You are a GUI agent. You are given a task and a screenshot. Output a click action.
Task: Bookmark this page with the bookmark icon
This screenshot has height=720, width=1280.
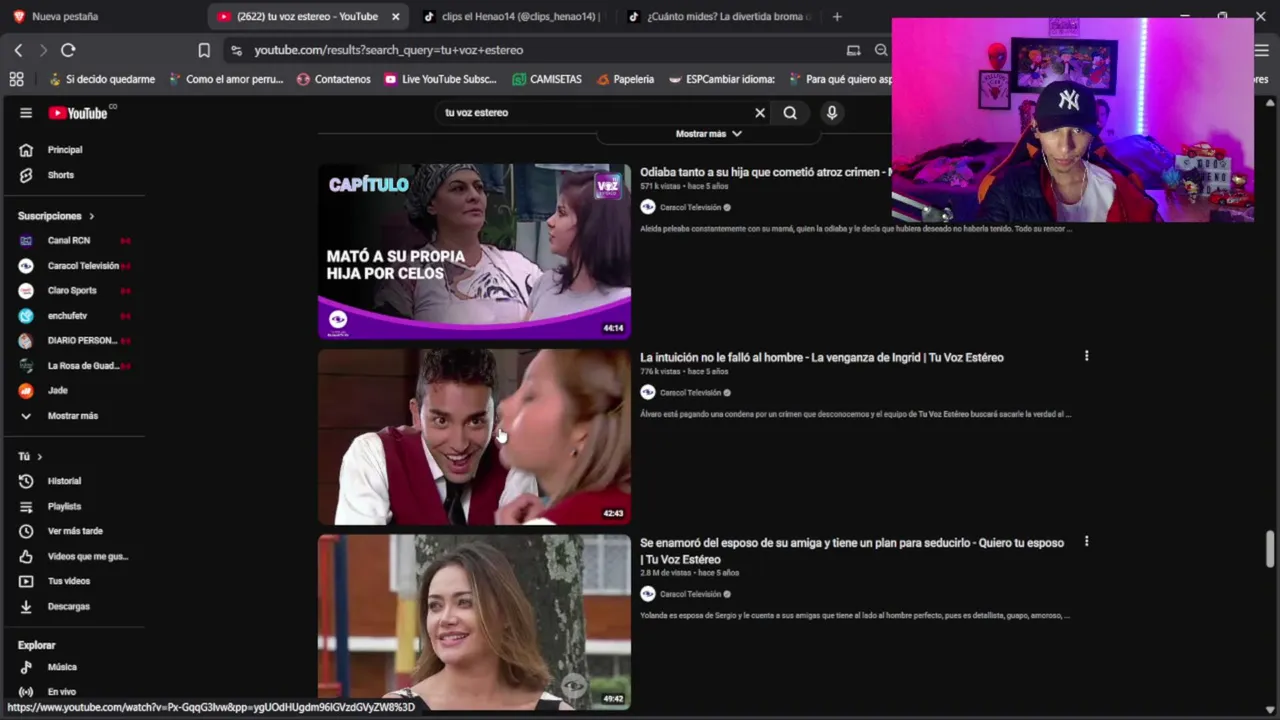point(204,50)
